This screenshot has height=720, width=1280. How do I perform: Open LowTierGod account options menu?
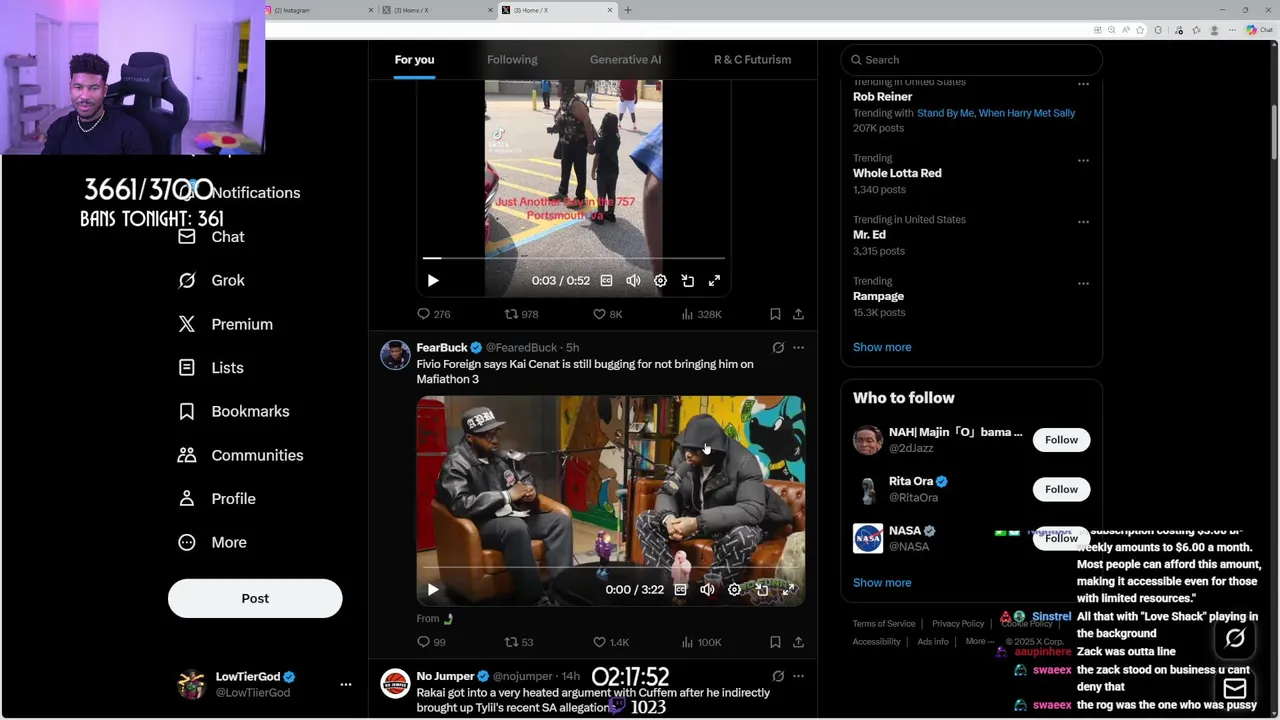point(346,685)
